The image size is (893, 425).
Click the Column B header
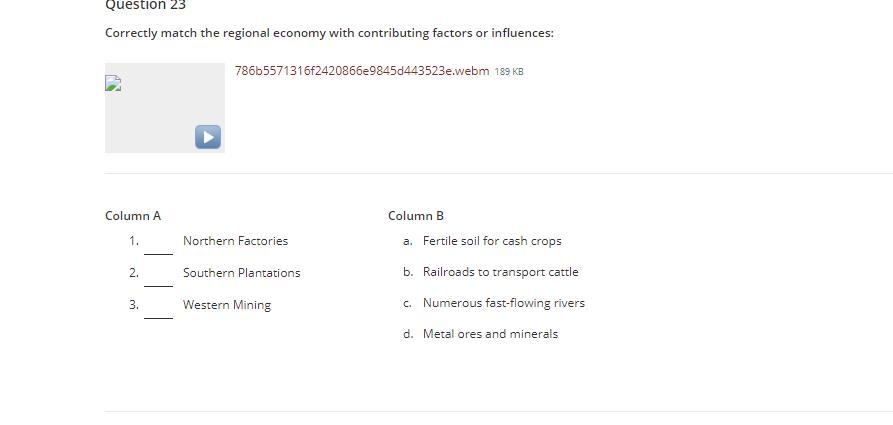416,216
